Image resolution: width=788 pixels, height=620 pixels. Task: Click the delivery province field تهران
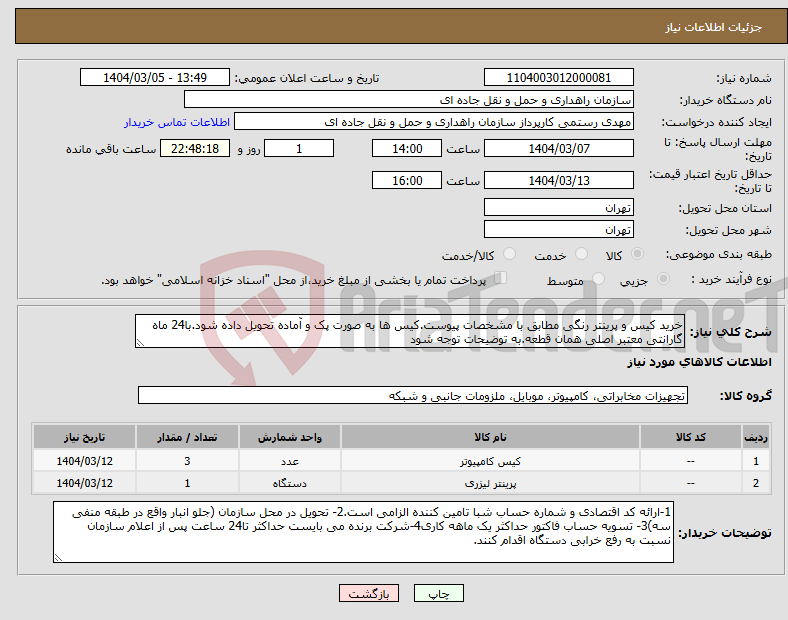[x=558, y=207]
